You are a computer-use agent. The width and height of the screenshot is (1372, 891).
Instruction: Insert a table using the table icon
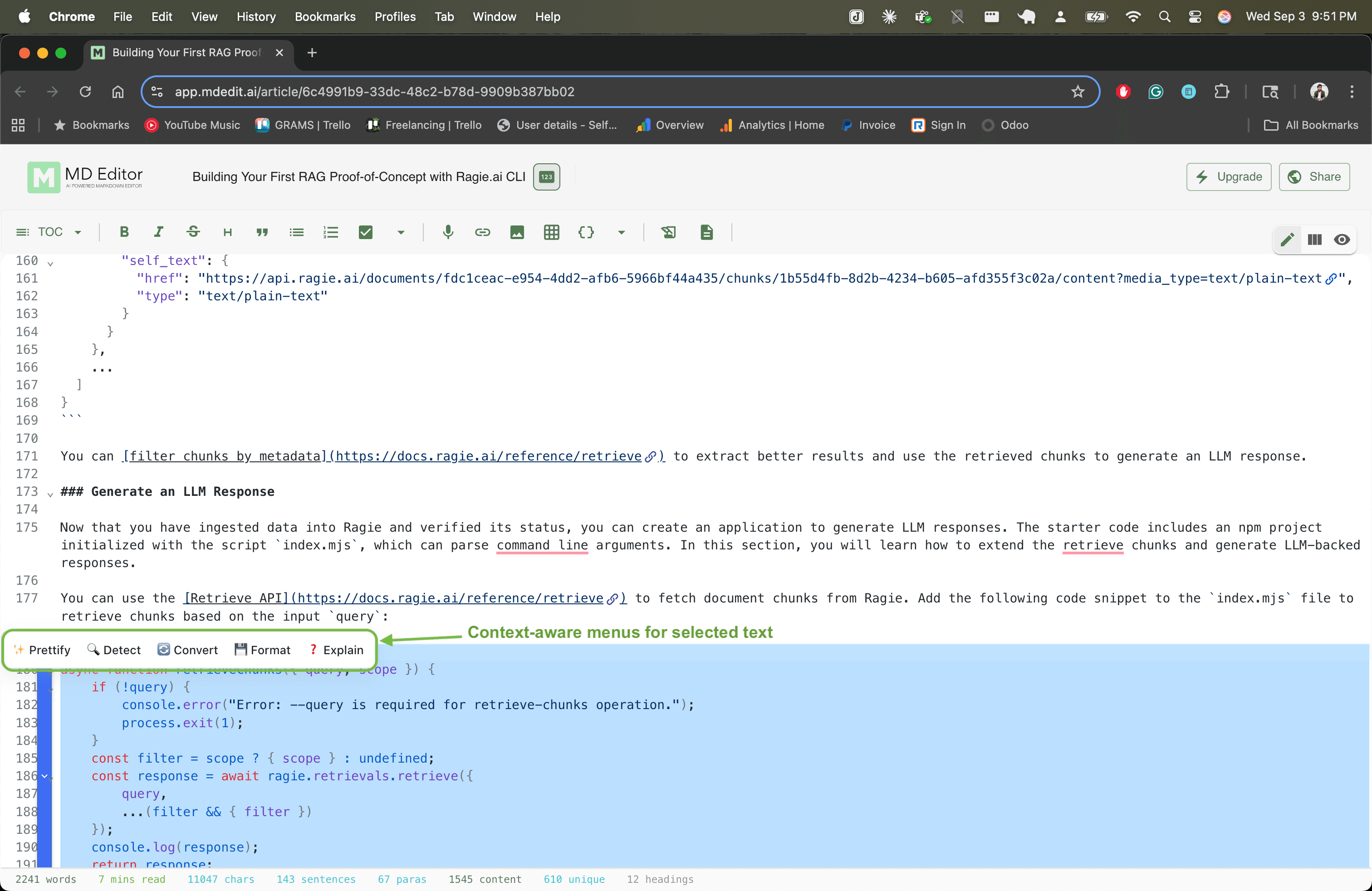point(551,232)
